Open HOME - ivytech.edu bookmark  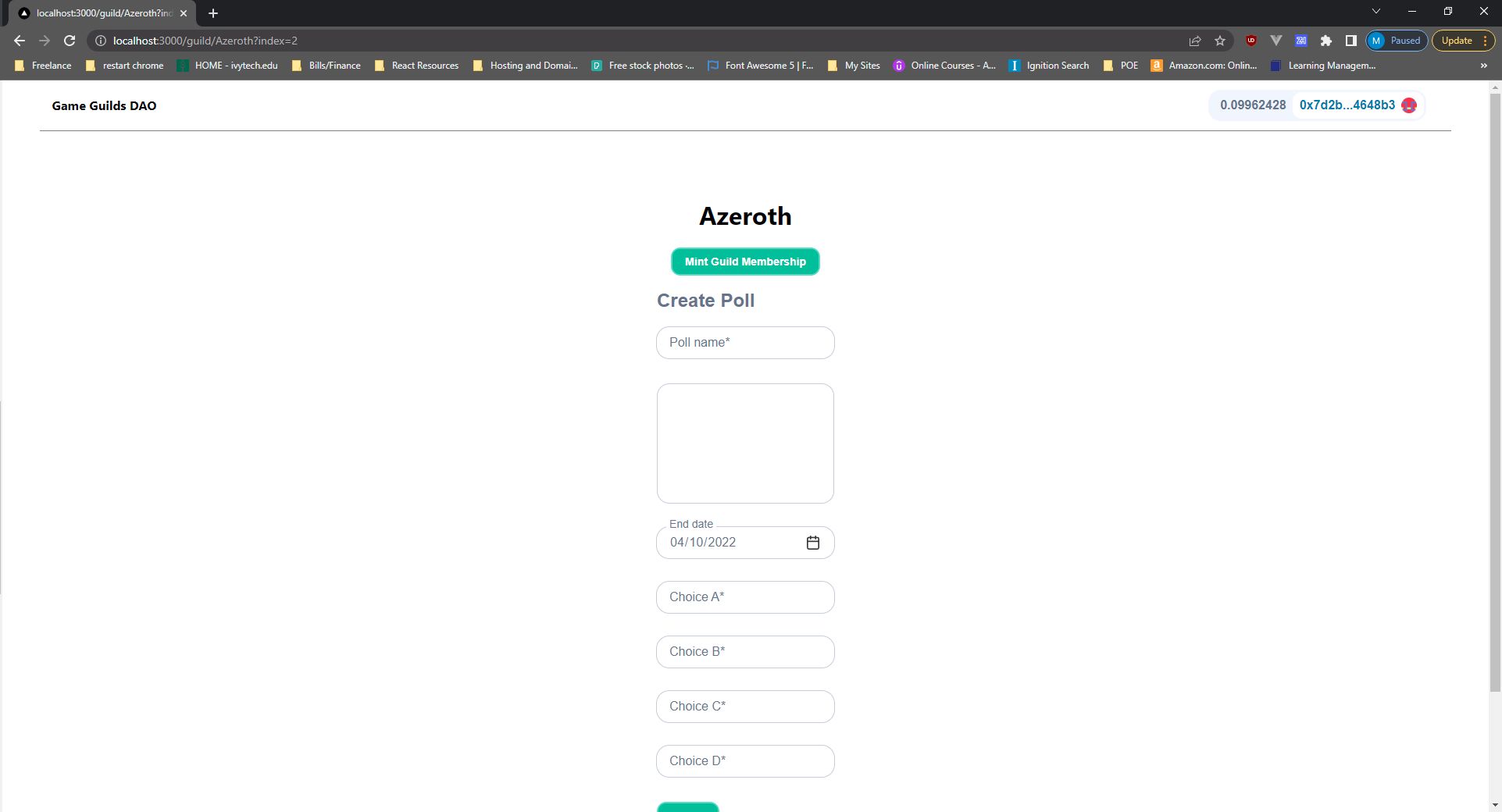[227, 66]
